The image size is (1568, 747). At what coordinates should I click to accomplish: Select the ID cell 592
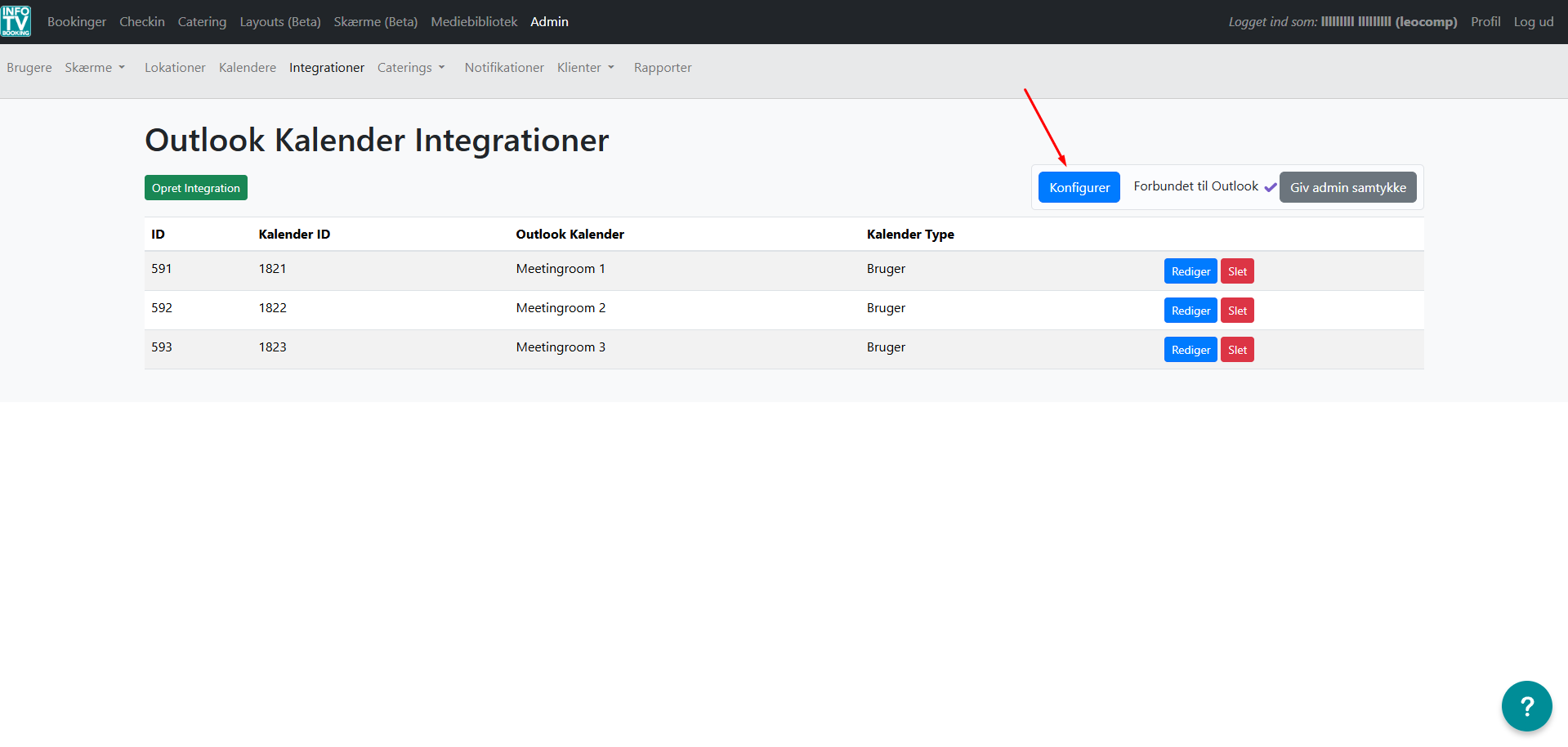(x=162, y=308)
